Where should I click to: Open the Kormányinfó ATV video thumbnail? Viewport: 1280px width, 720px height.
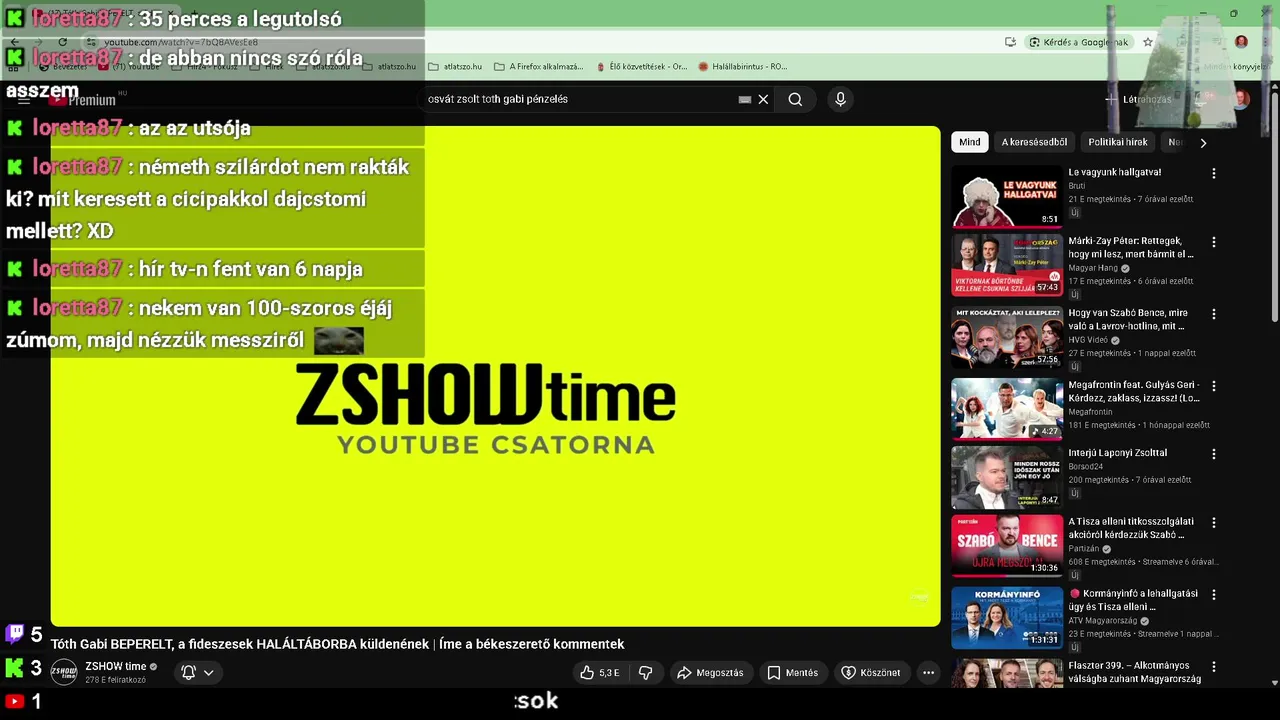(1007, 617)
